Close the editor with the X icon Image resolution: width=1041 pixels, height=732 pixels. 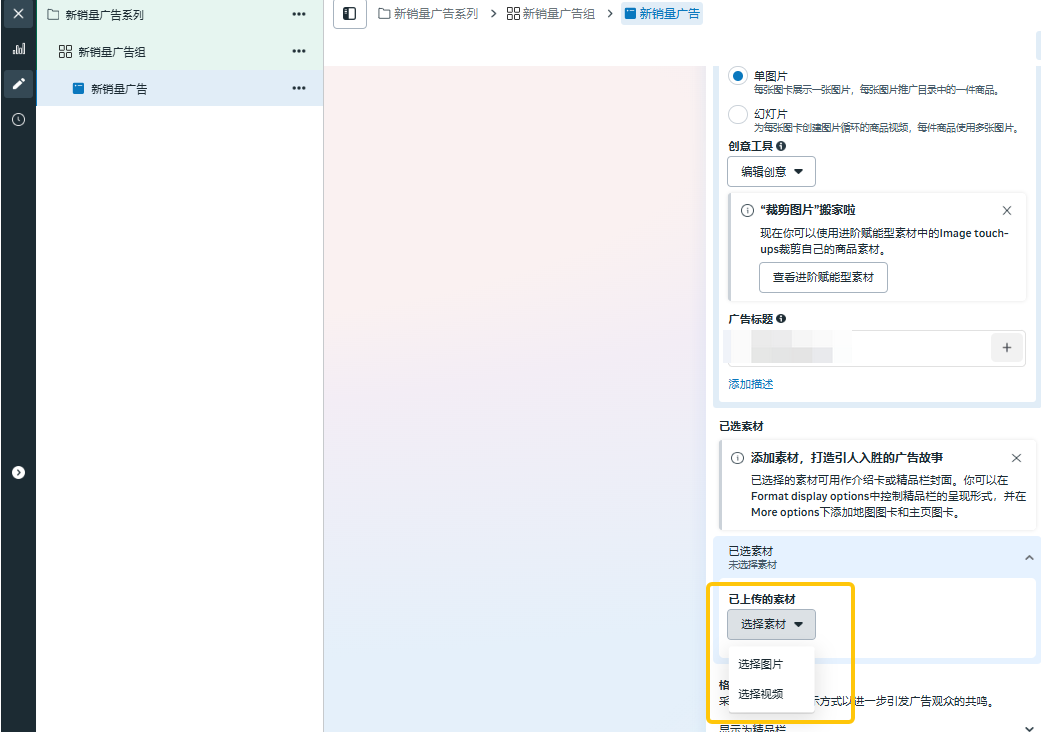click(18, 14)
